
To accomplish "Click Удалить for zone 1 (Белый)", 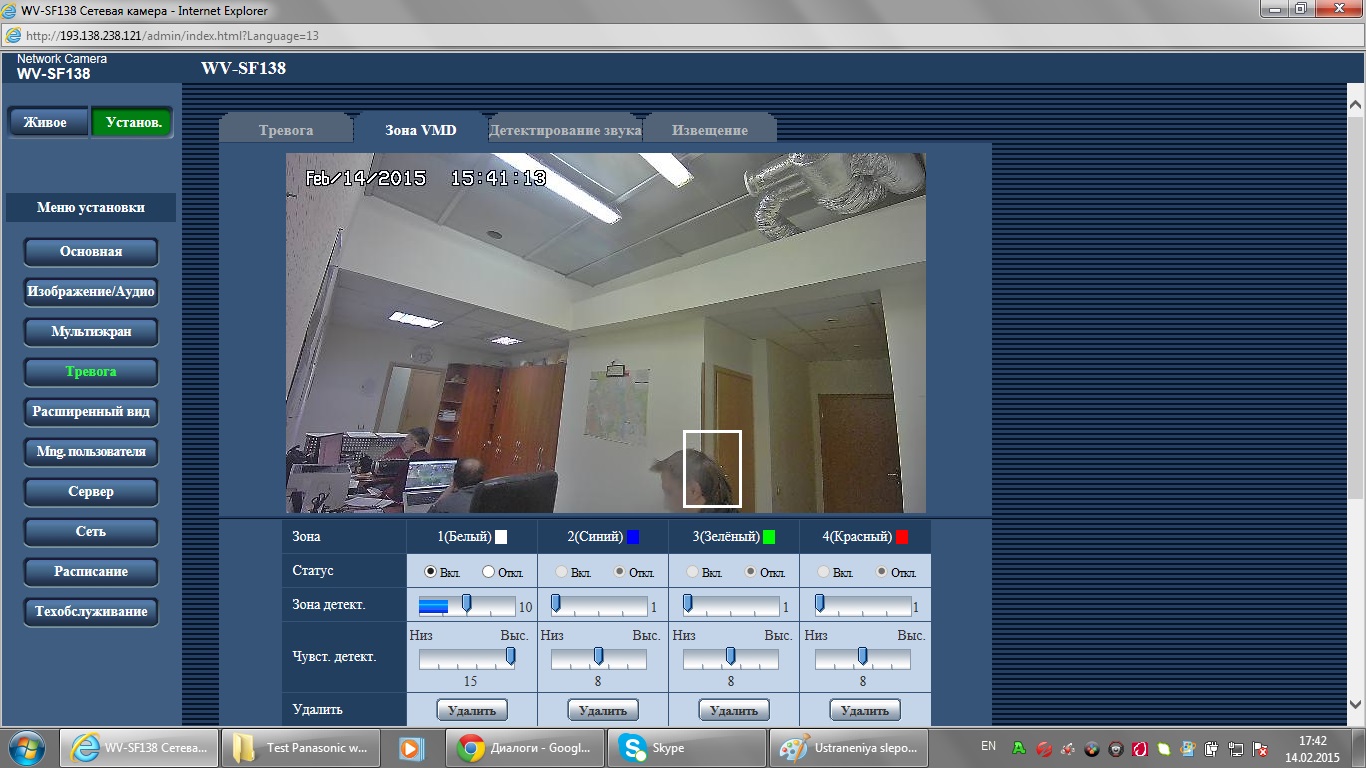I will tap(472, 710).
